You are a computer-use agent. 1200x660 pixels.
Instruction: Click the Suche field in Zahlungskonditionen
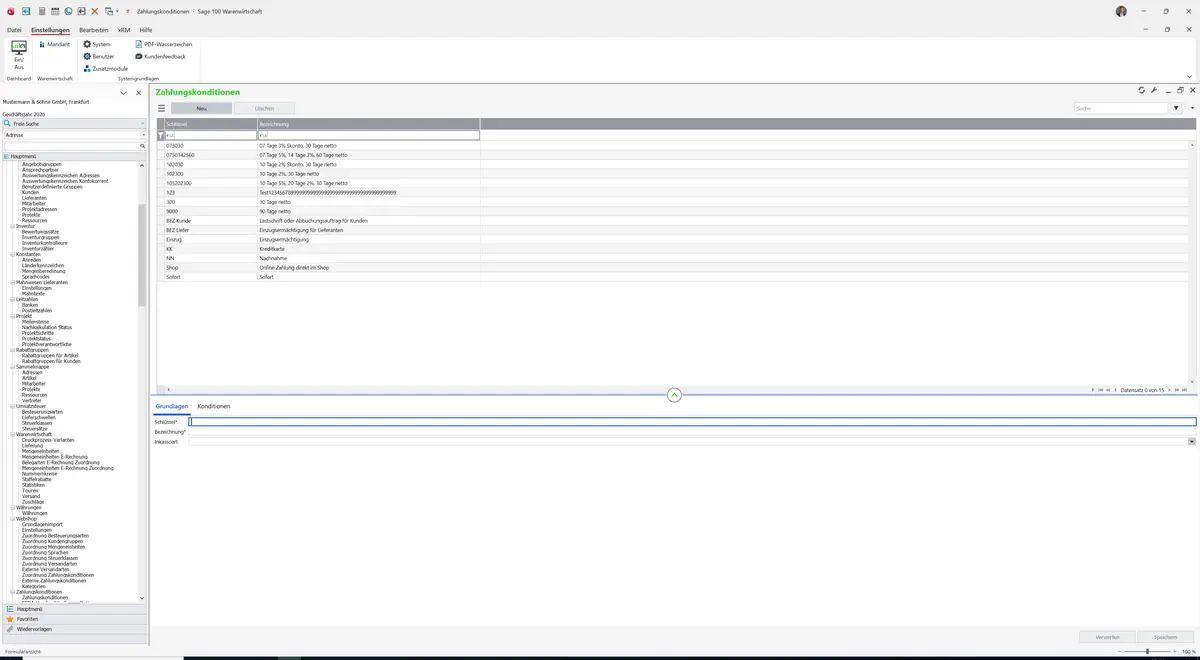click(x=1120, y=108)
